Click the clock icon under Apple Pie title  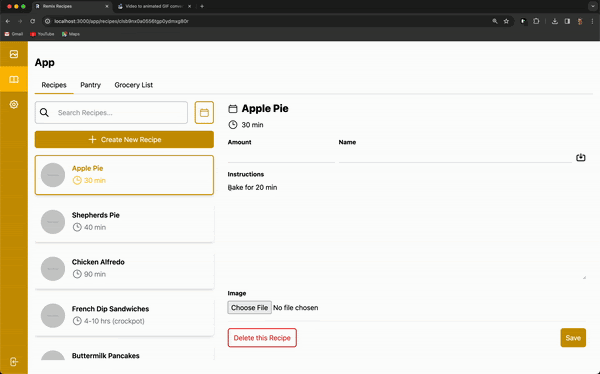click(233, 125)
